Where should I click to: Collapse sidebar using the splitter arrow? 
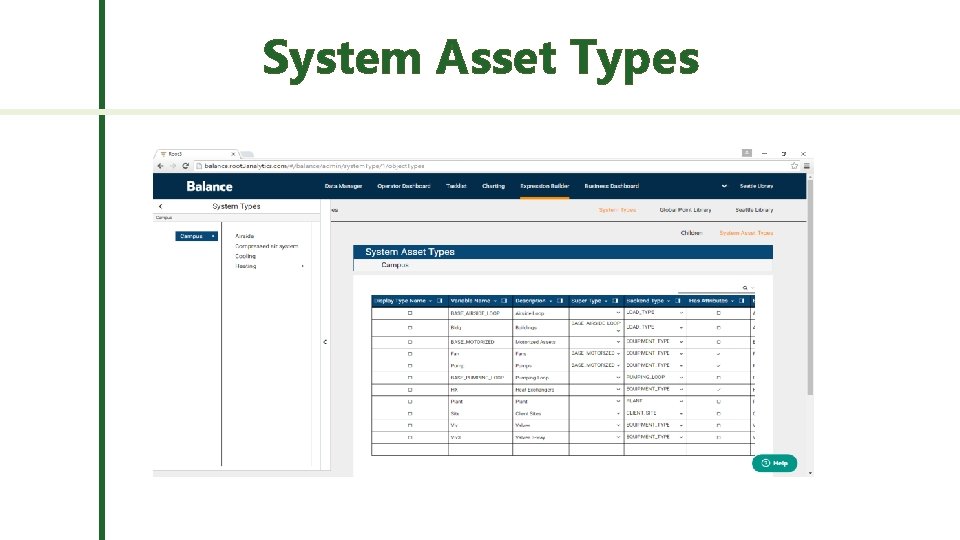point(325,342)
